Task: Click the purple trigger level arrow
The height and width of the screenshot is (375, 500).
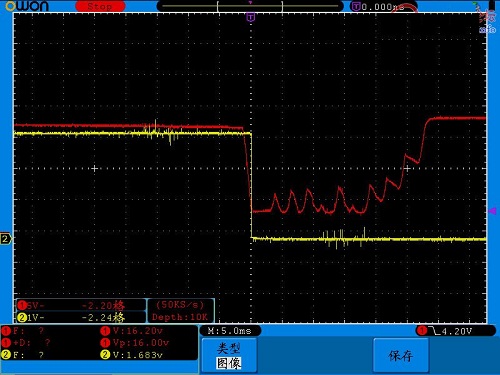Action: (493, 211)
